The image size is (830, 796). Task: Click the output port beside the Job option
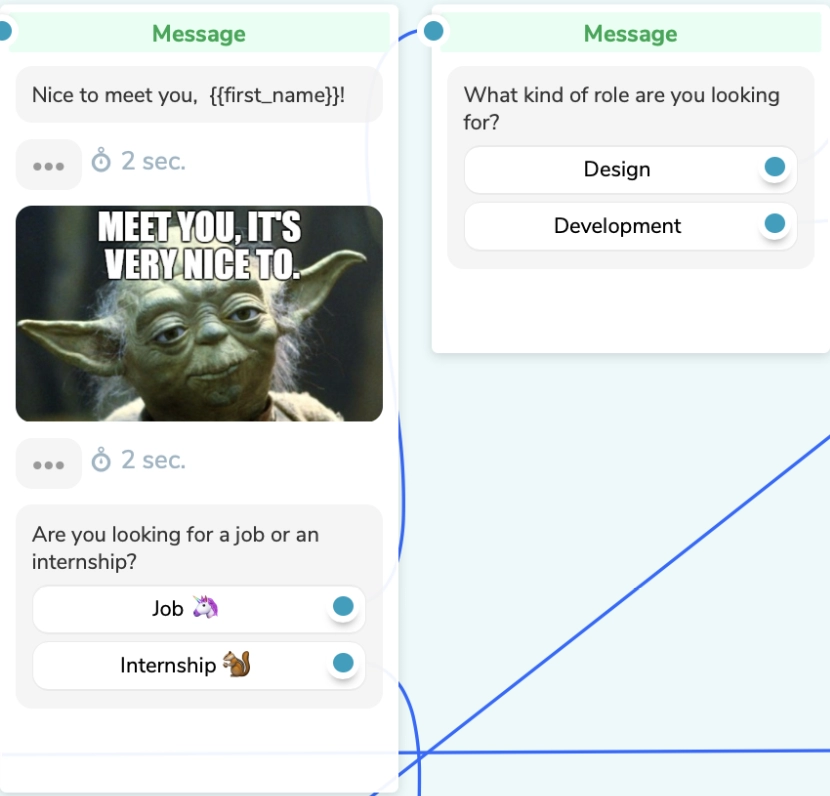342,607
